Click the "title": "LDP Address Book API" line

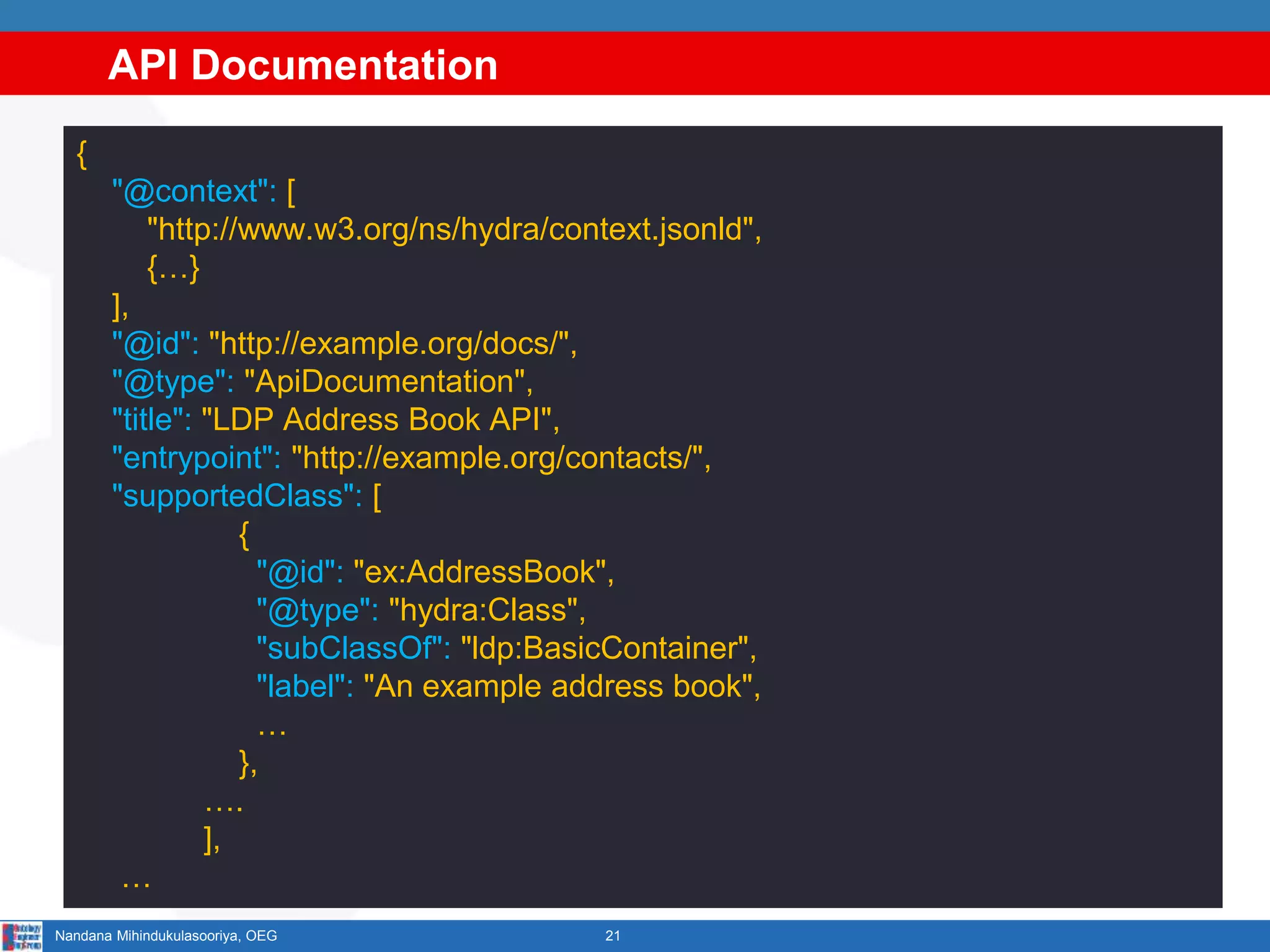(x=335, y=420)
